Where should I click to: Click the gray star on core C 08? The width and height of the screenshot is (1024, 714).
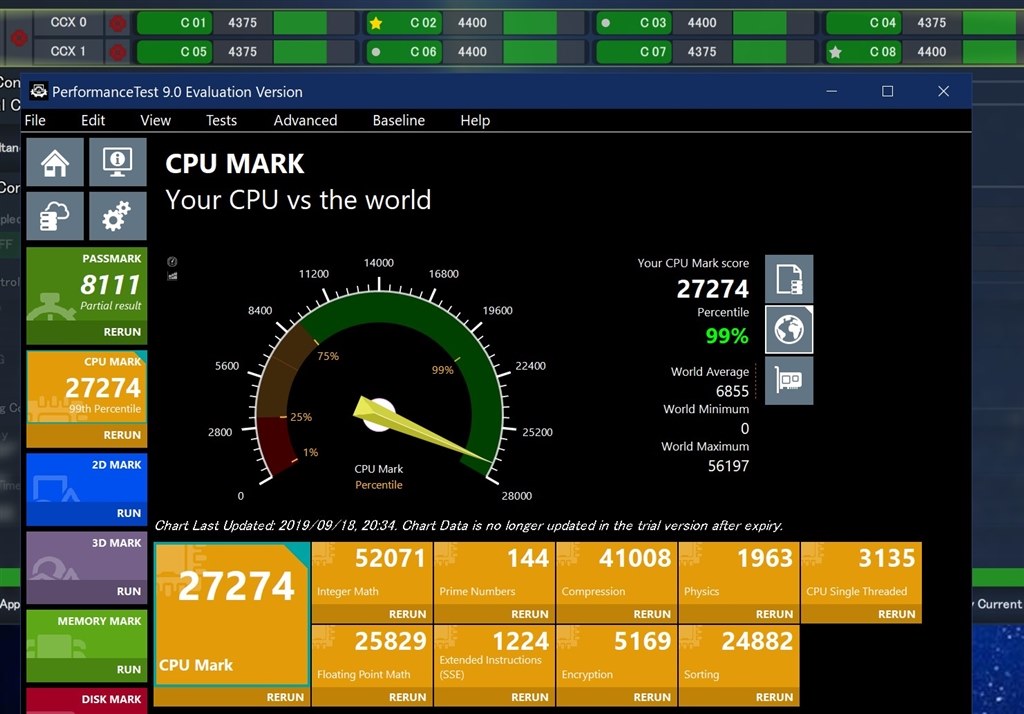(x=835, y=52)
